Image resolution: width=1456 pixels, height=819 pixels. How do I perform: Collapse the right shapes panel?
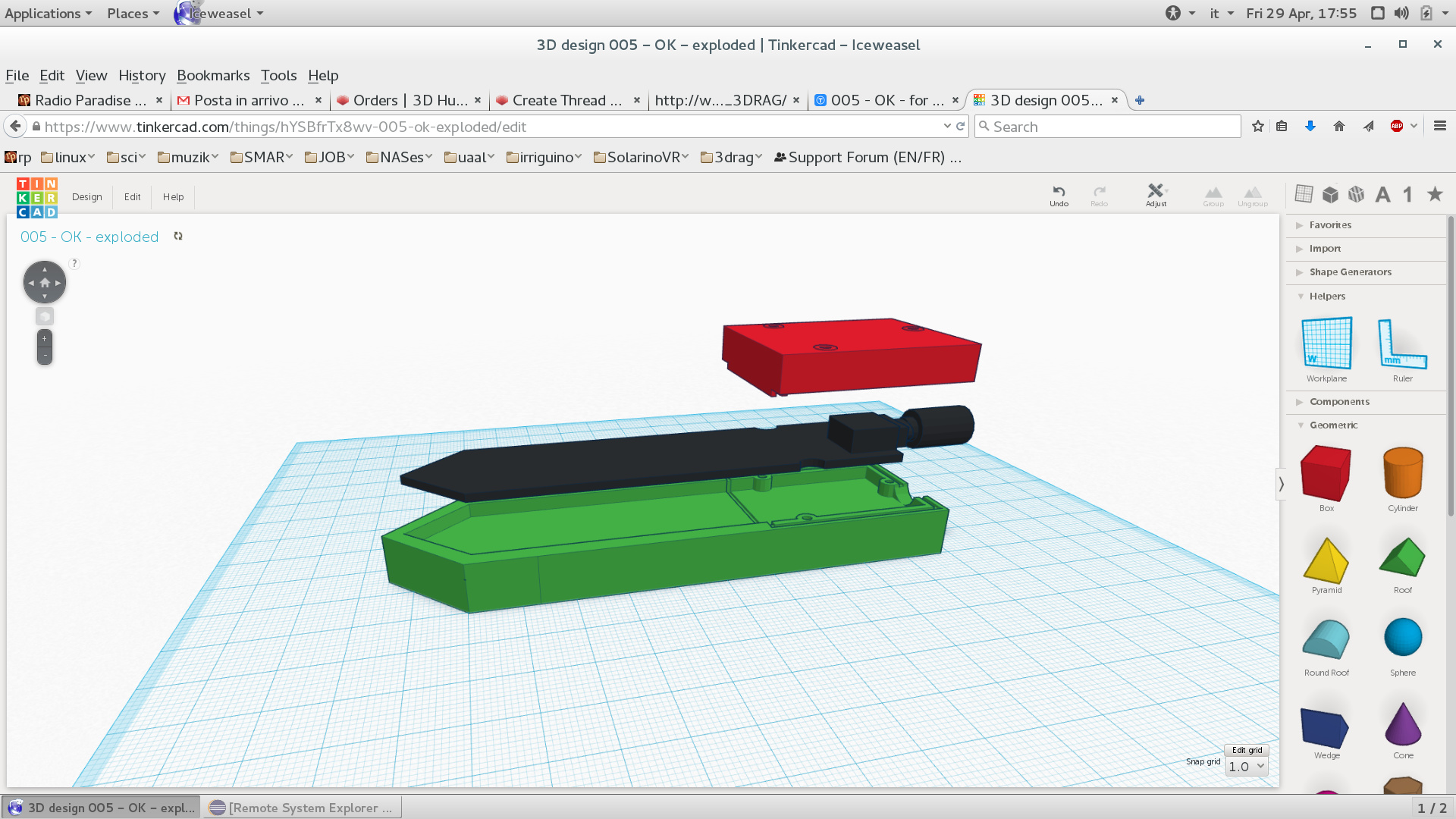click(x=1281, y=484)
